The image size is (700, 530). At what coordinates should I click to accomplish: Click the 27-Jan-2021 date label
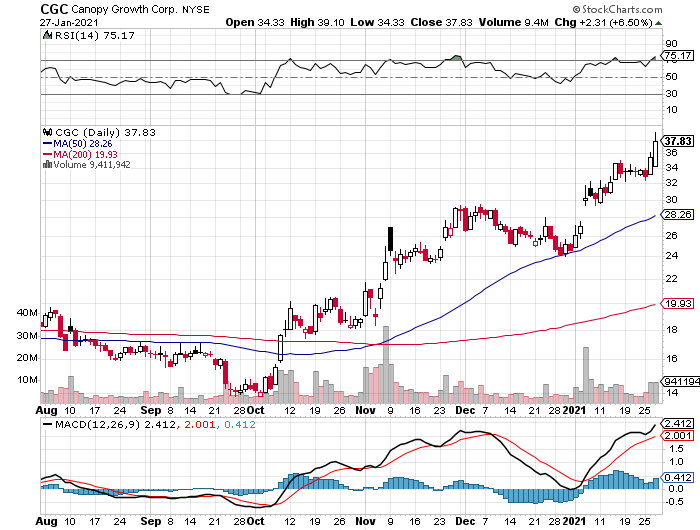tap(69, 22)
